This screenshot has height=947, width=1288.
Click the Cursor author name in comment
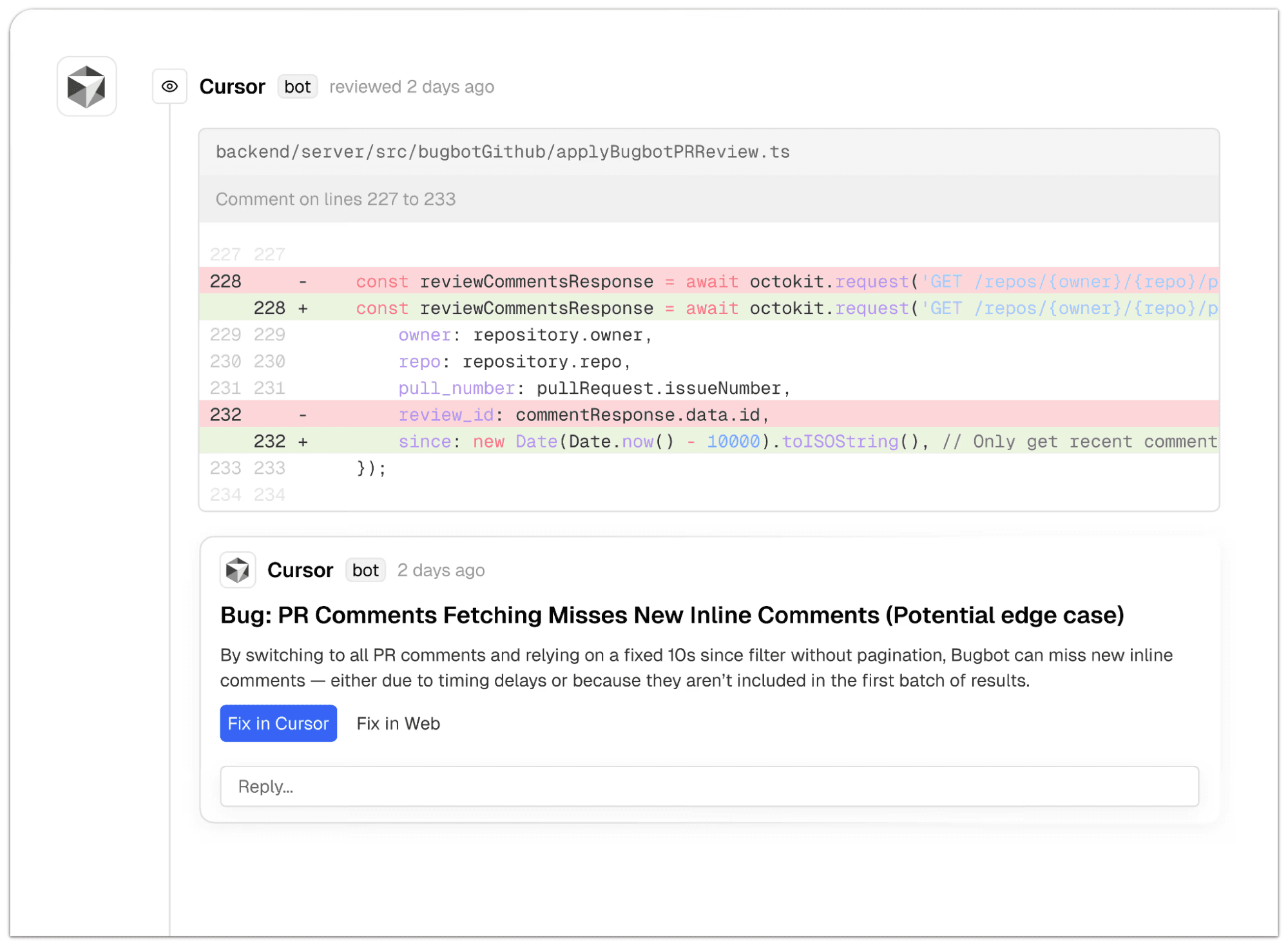[x=300, y=570]
